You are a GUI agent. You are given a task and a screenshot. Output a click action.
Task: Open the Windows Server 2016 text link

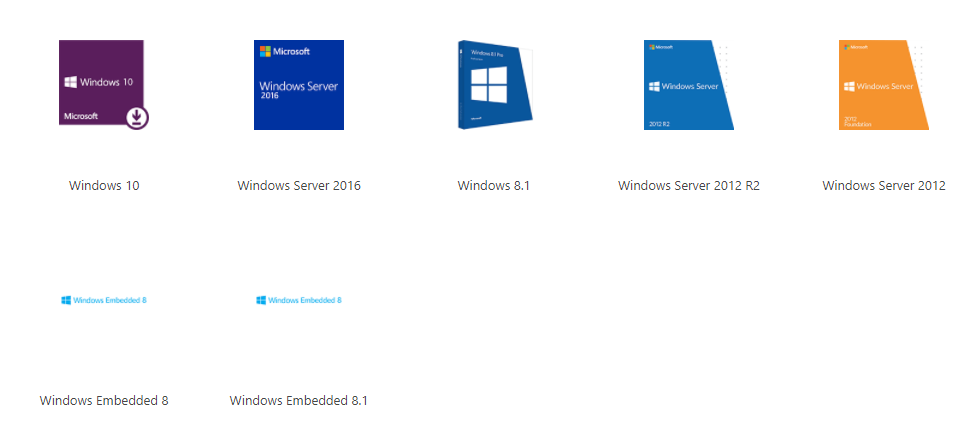click(x=299, y=185)
